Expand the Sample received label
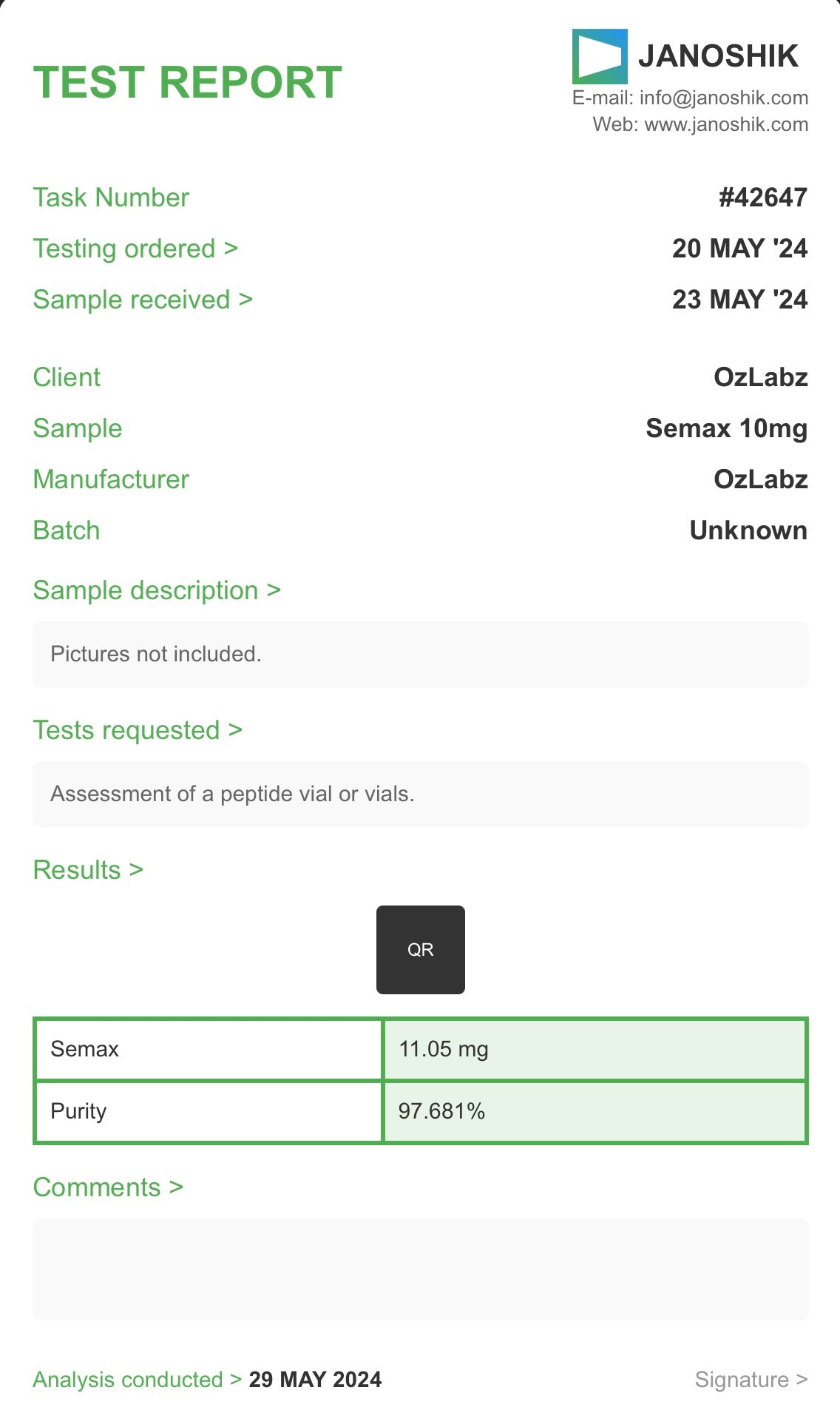The width and height of the screenshot is (840, 1413). coord(143,300)
